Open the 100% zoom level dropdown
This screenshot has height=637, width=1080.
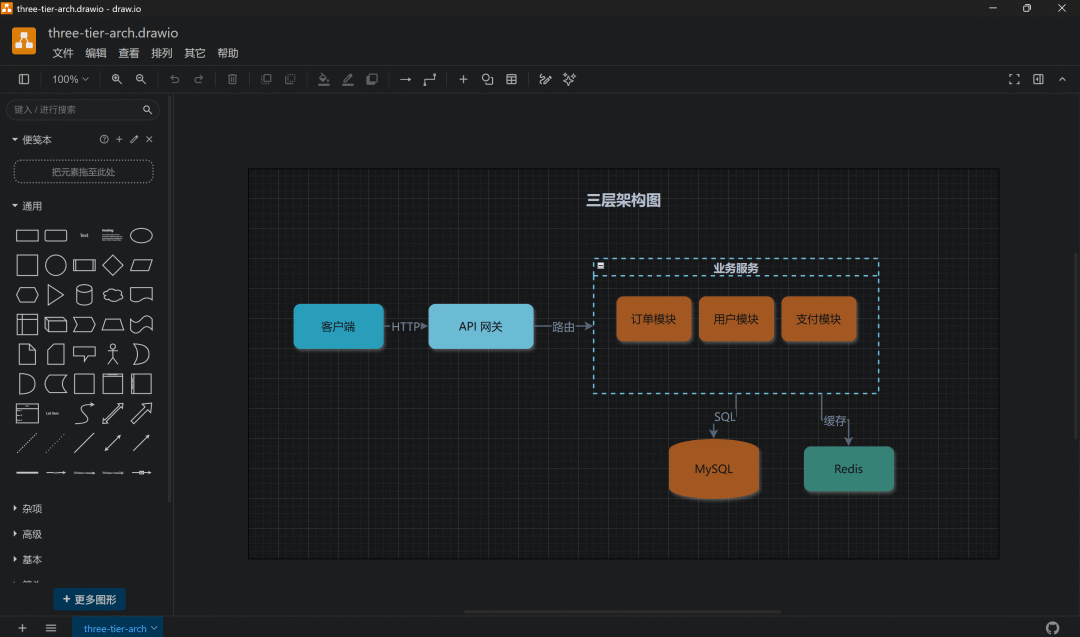[x=70, y=79]
